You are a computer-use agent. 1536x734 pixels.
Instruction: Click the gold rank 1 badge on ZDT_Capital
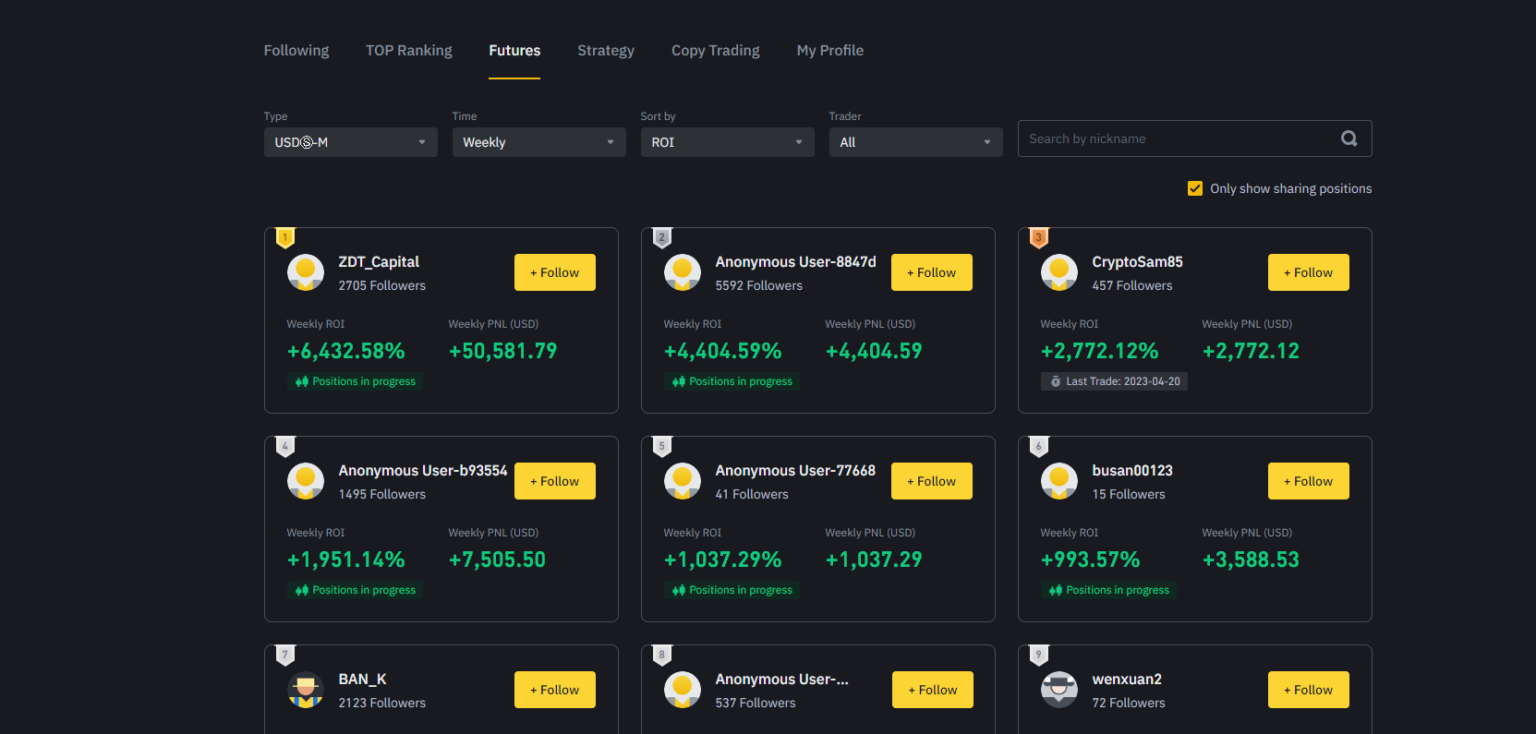[285, 238]
